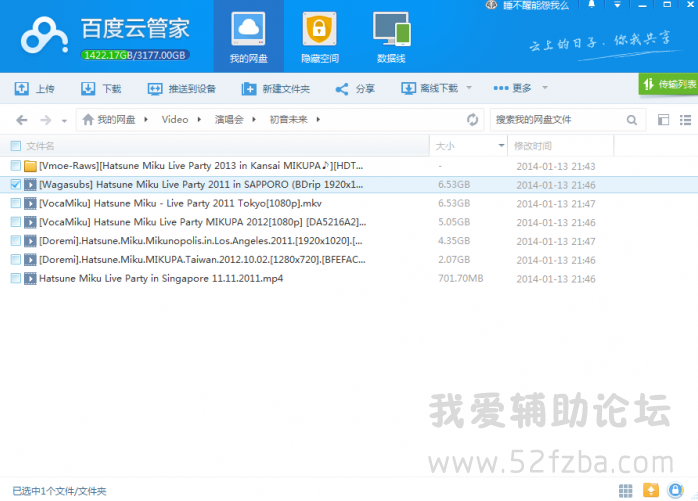Check the Doremi Taiwan file checkbox

click(16, 259)
